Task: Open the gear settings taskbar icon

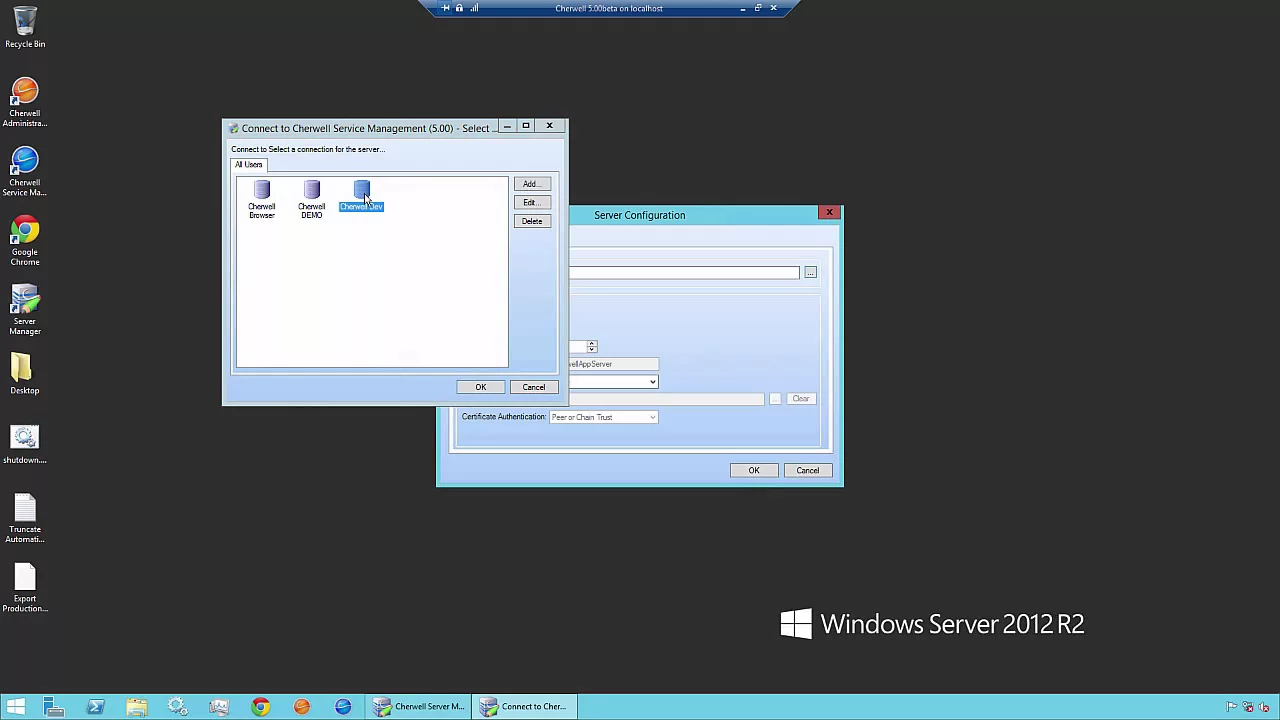Action: 178,707
